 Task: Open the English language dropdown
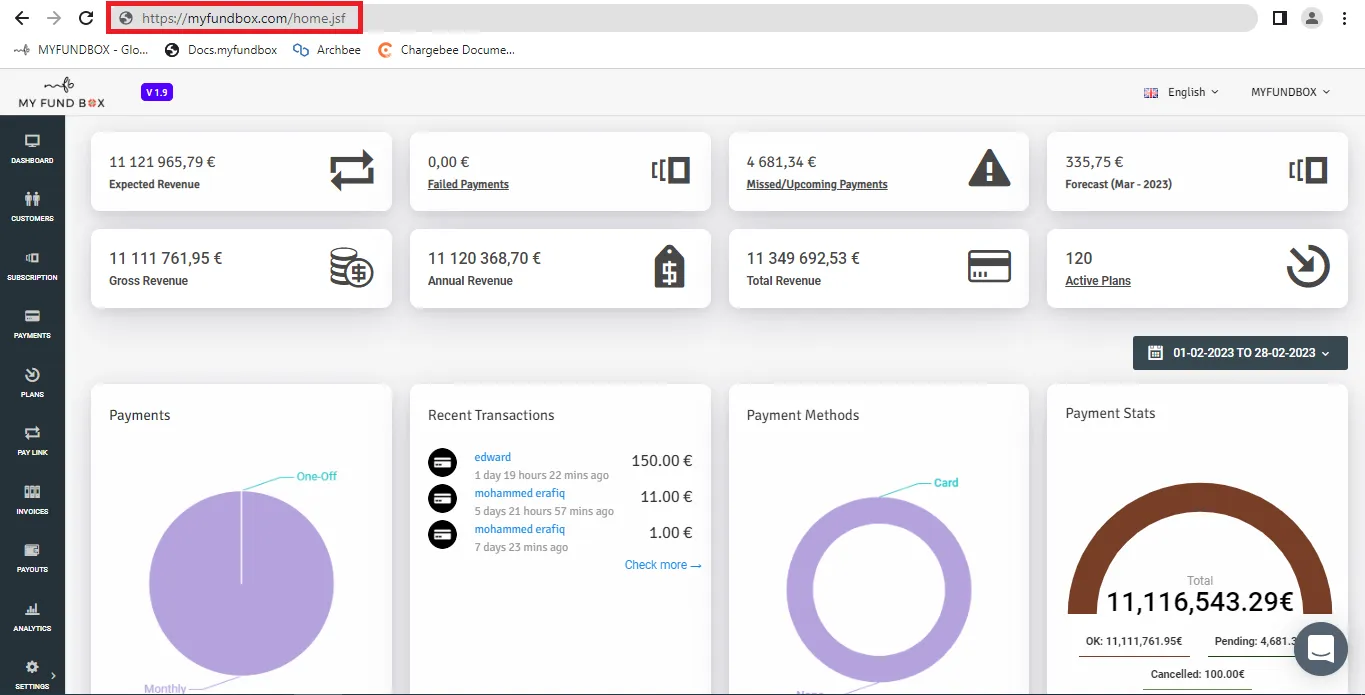[1181, 92]
